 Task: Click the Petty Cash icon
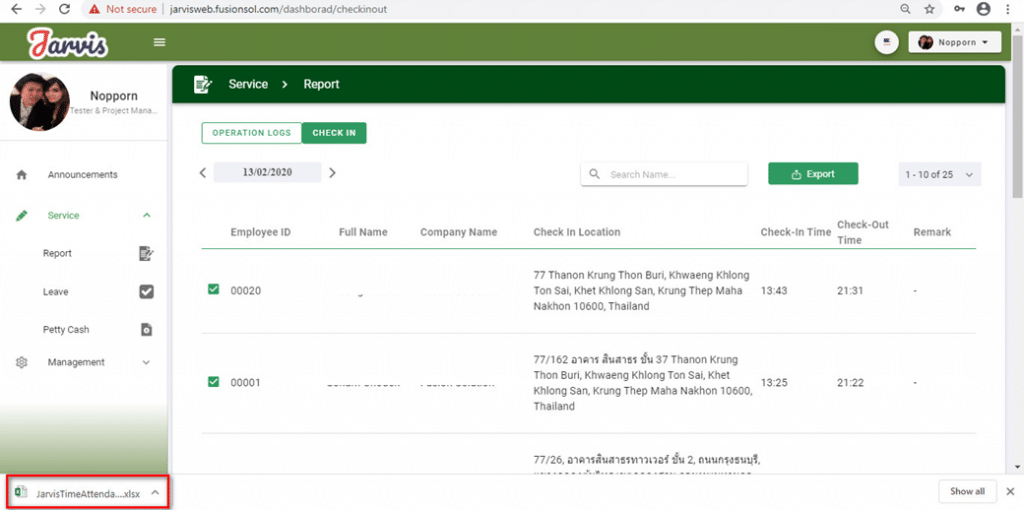(x=146, y=329)
